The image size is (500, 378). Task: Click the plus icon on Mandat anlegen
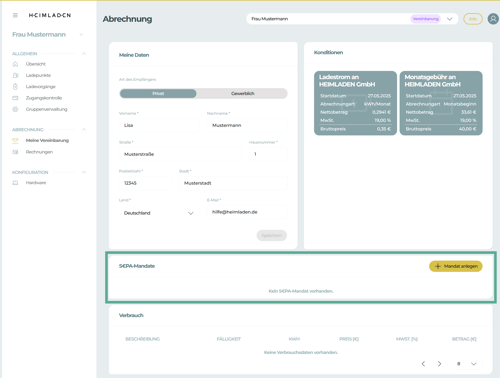(438, 266)
